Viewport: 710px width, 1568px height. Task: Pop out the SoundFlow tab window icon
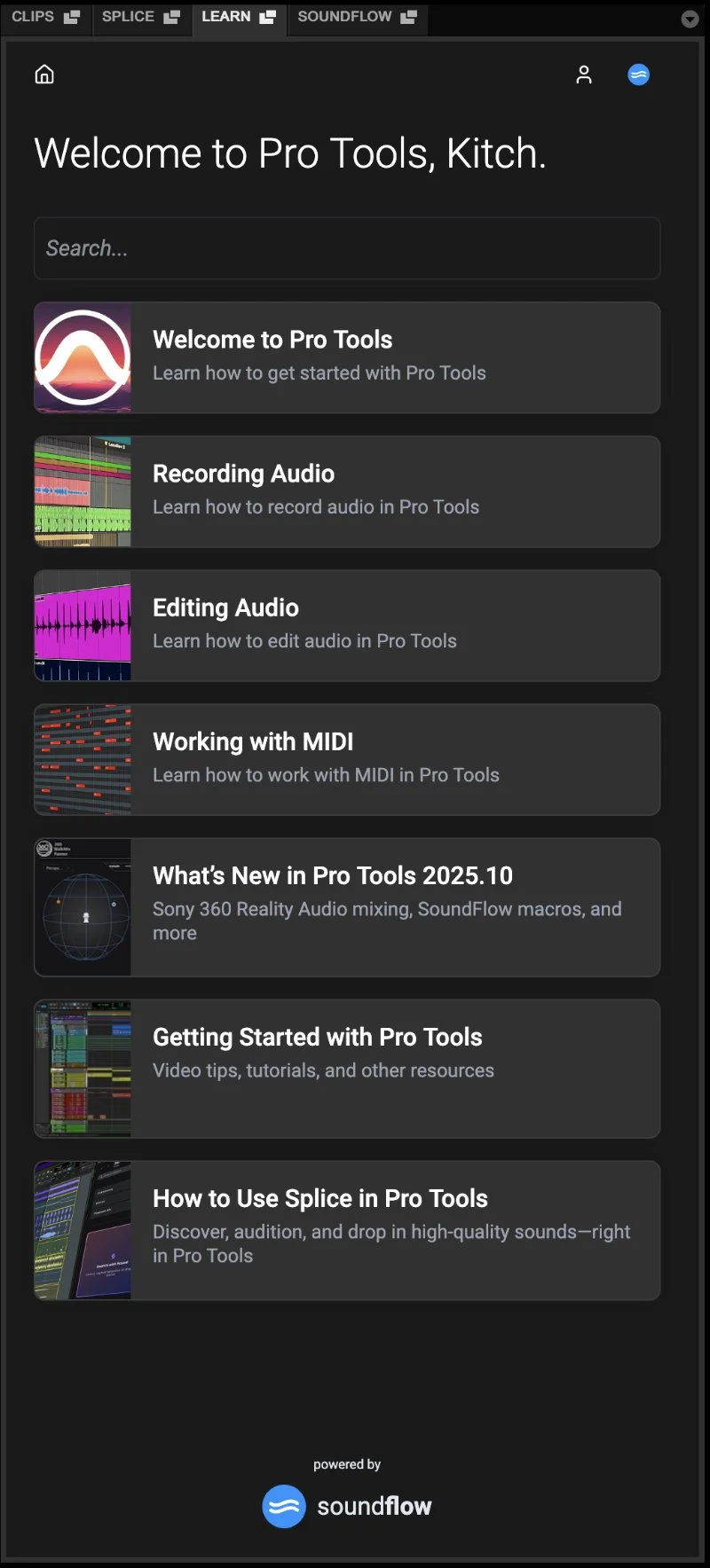[408, 17]
